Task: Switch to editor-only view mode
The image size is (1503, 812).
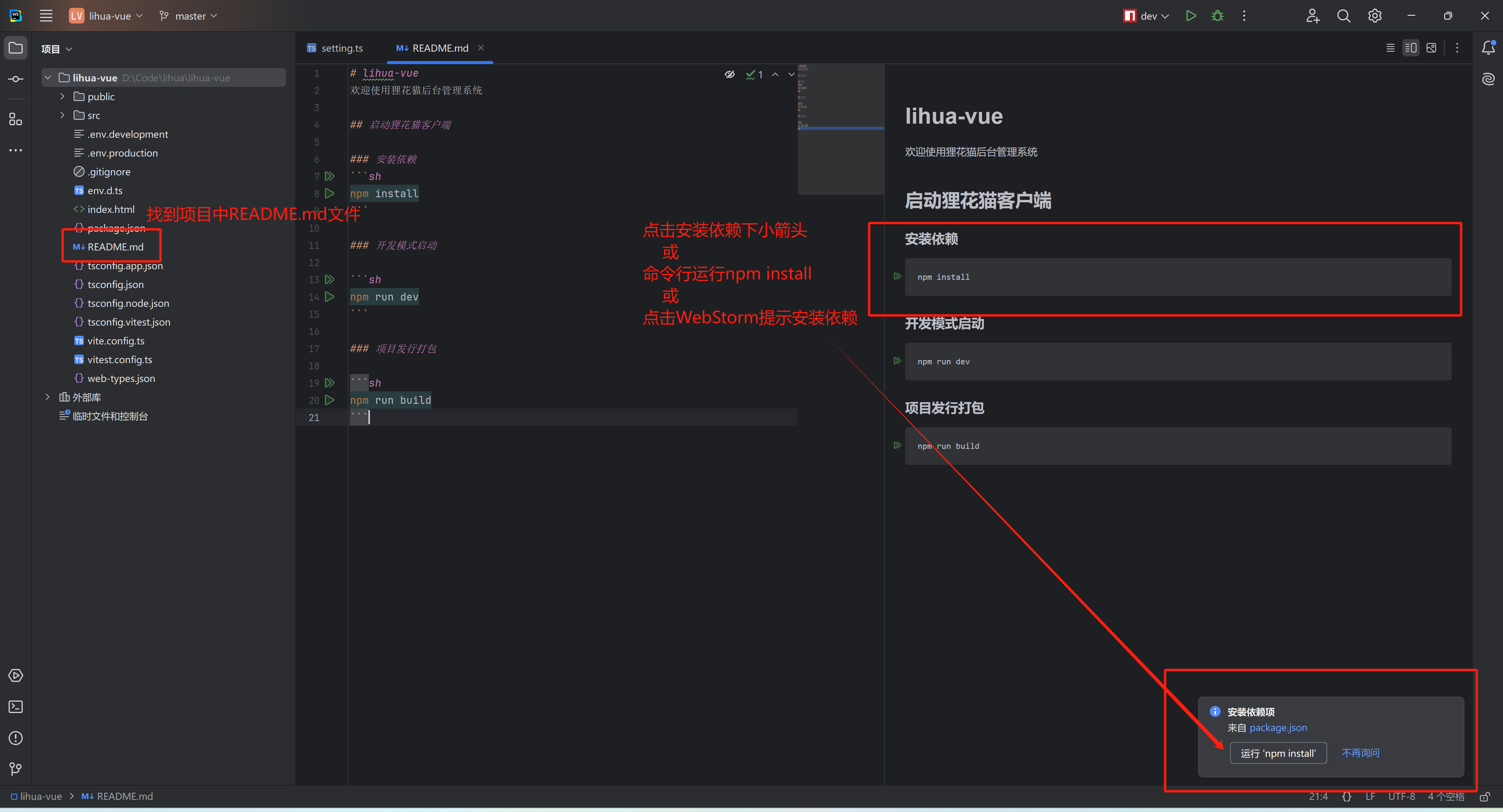Action: click(1390, 48)
